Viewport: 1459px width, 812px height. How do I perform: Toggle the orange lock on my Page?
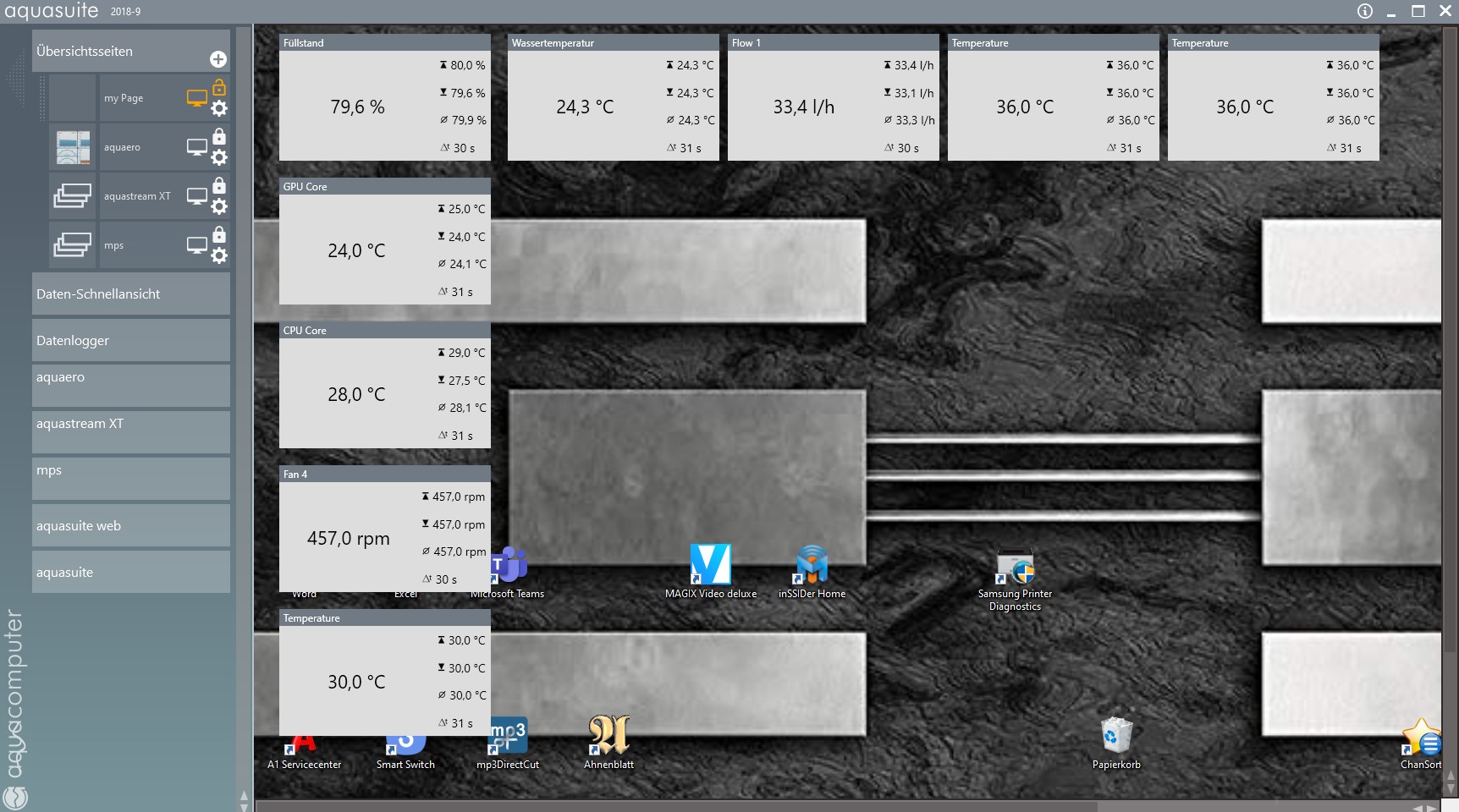coord(219,87)
